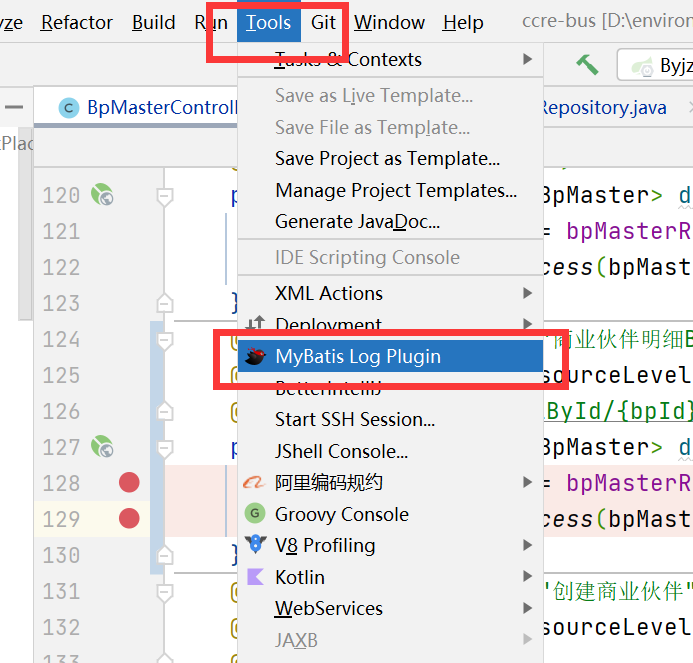Toggle breakpoint on line 128
This screenshot has height=663, width=693.
click(x=129, y=482)
